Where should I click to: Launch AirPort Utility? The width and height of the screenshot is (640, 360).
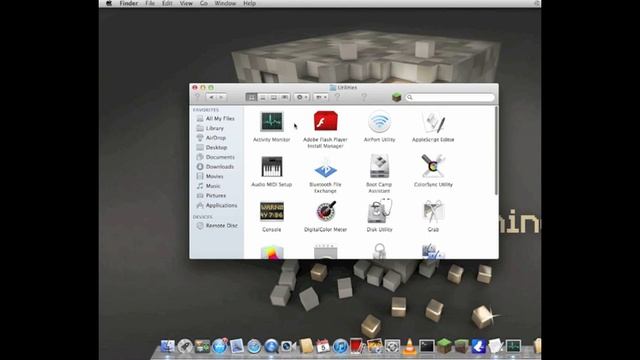[379, 121]
